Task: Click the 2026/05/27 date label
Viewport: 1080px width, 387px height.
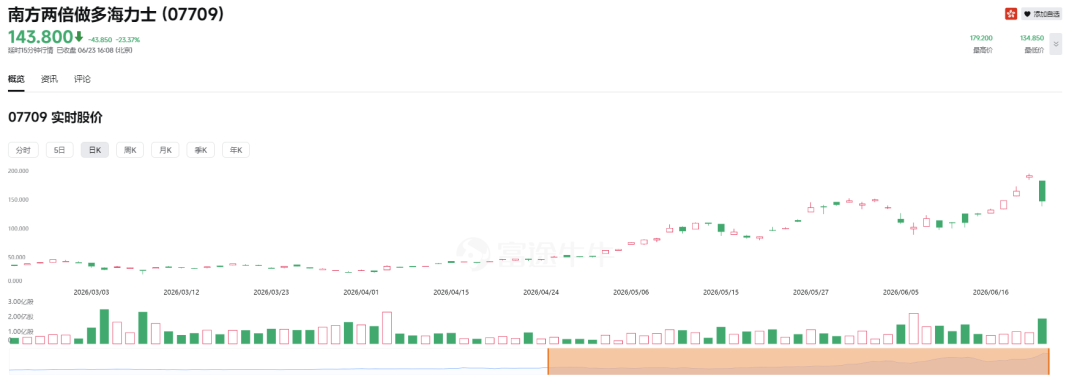Action: click(x=810, y=292)
